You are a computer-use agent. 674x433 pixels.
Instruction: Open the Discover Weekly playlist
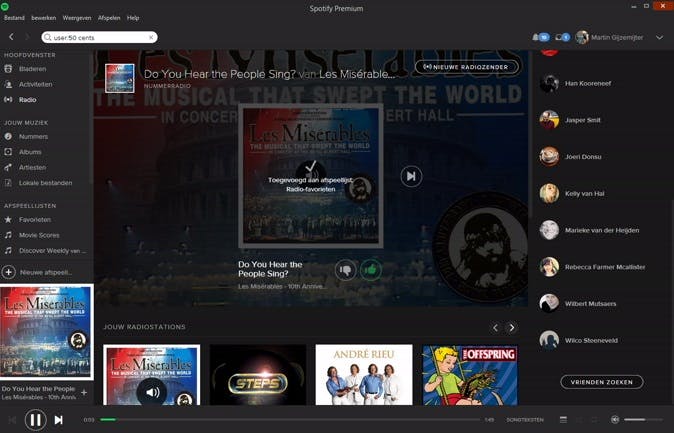tap(52, 251)
